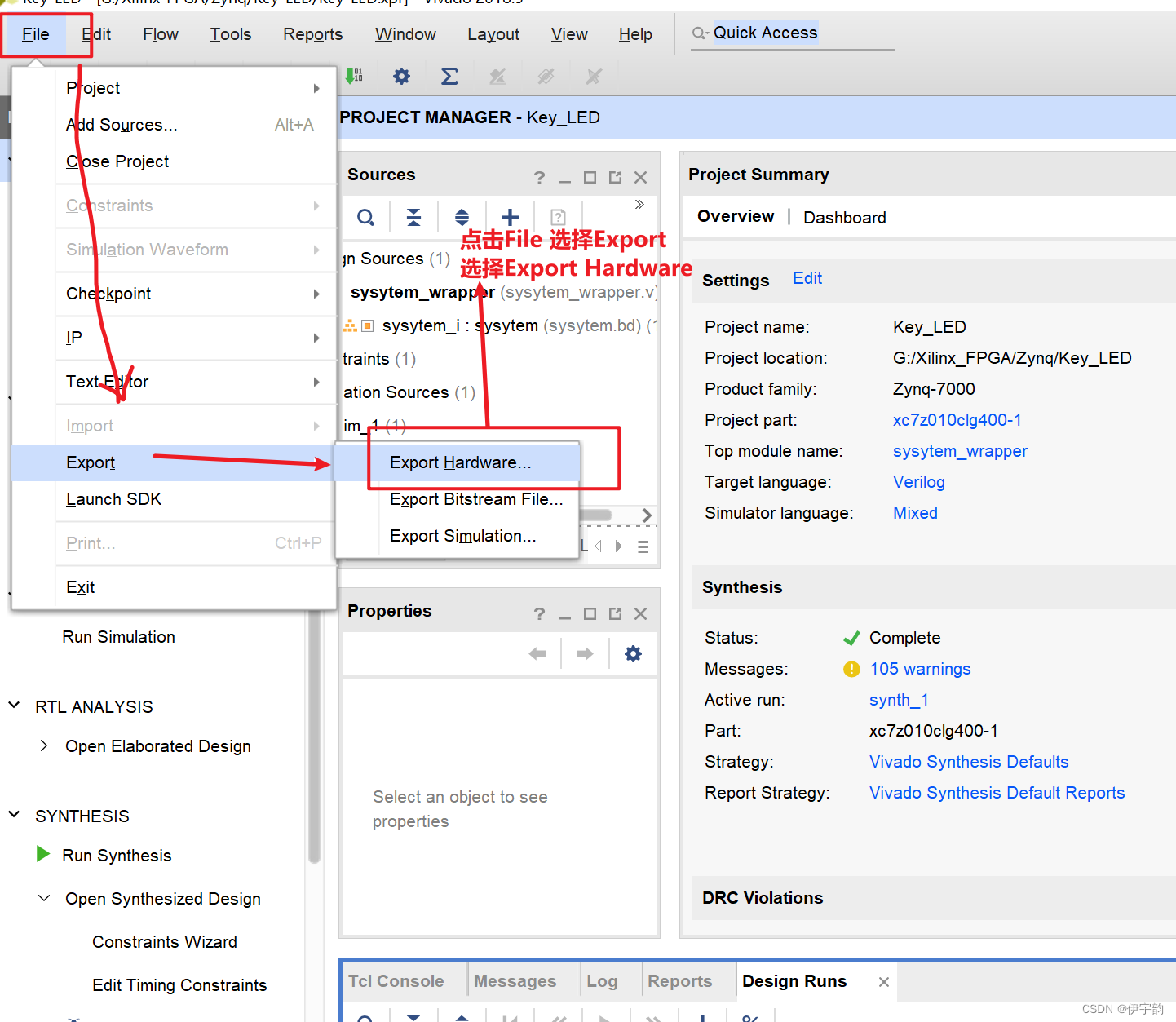
Task: Show more Sources toolbar options chevron
Action: click(x=640, y=204)
